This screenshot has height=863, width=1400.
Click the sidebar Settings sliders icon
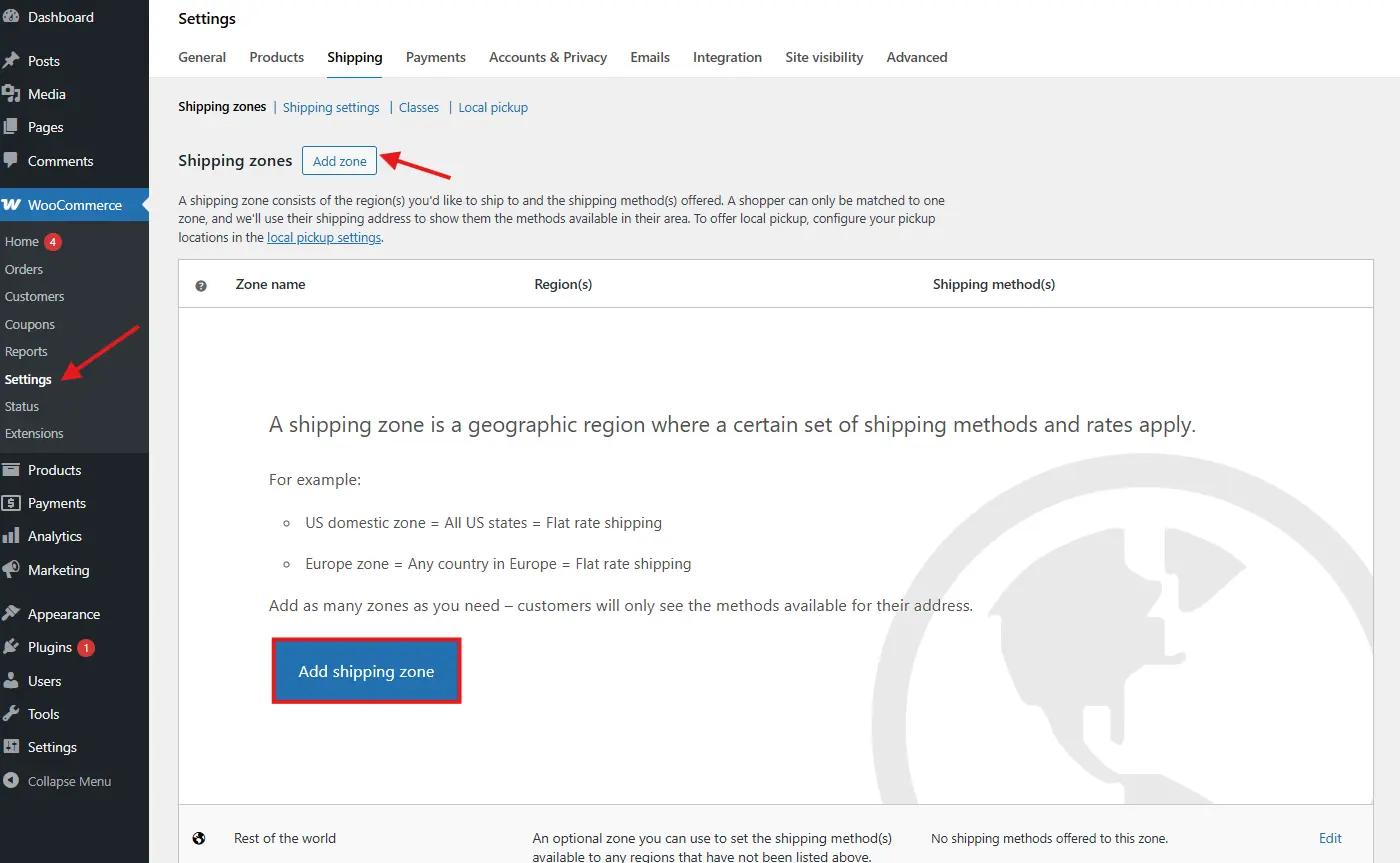[x=11, y=747]
